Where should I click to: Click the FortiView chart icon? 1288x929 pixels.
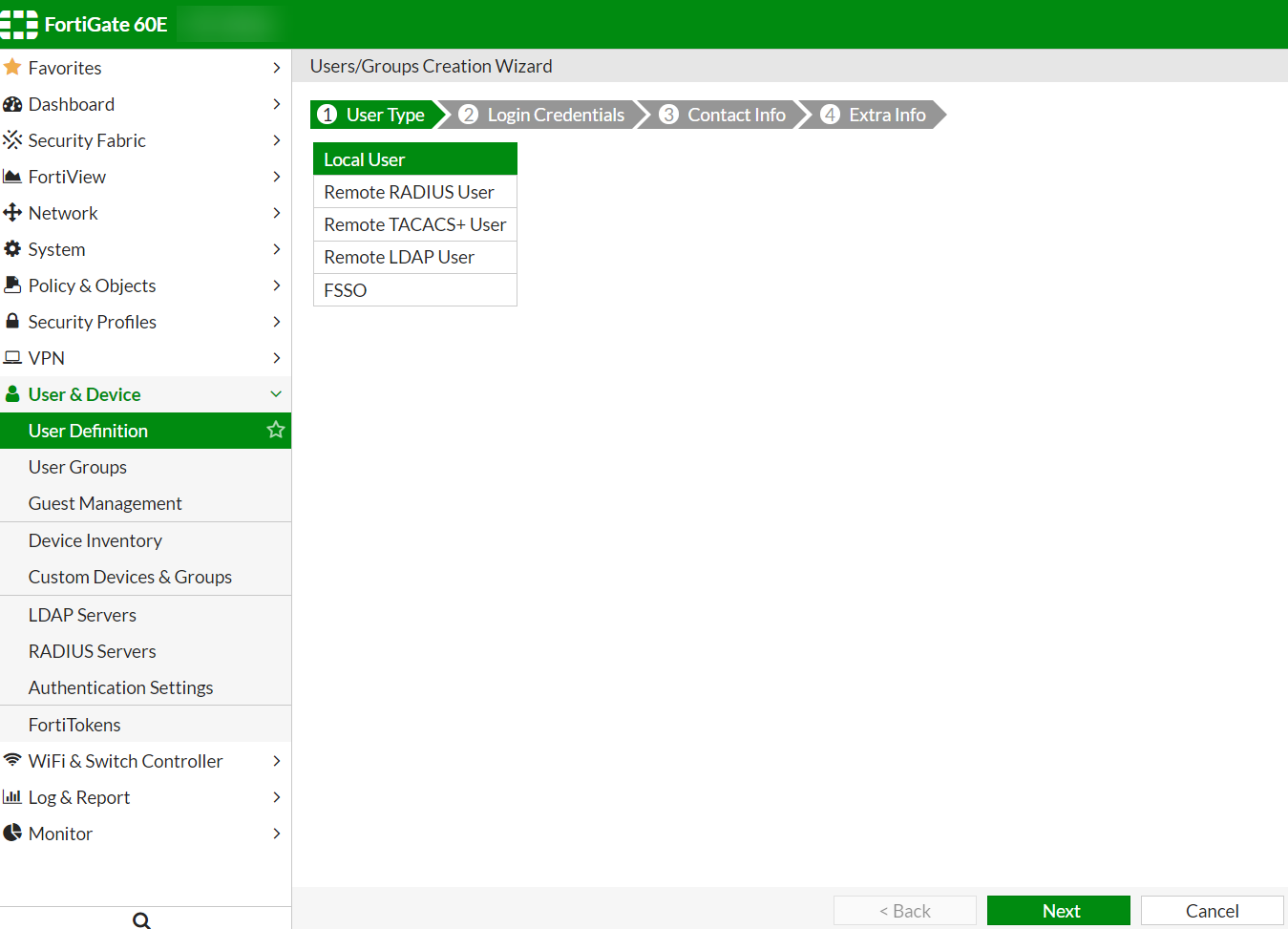12,177
